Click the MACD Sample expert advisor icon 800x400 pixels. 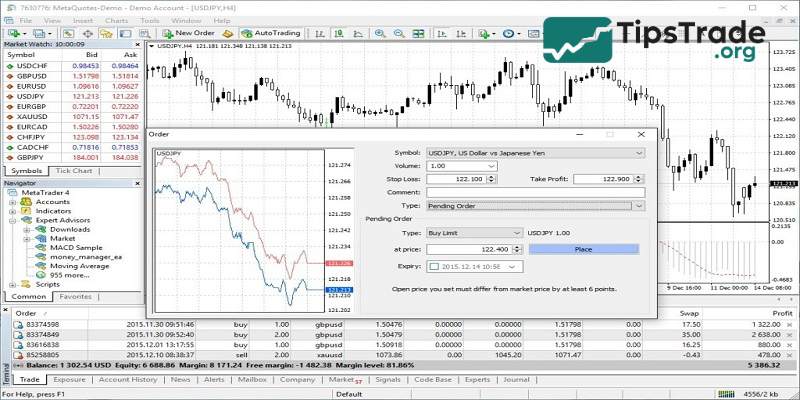[41, 246]
